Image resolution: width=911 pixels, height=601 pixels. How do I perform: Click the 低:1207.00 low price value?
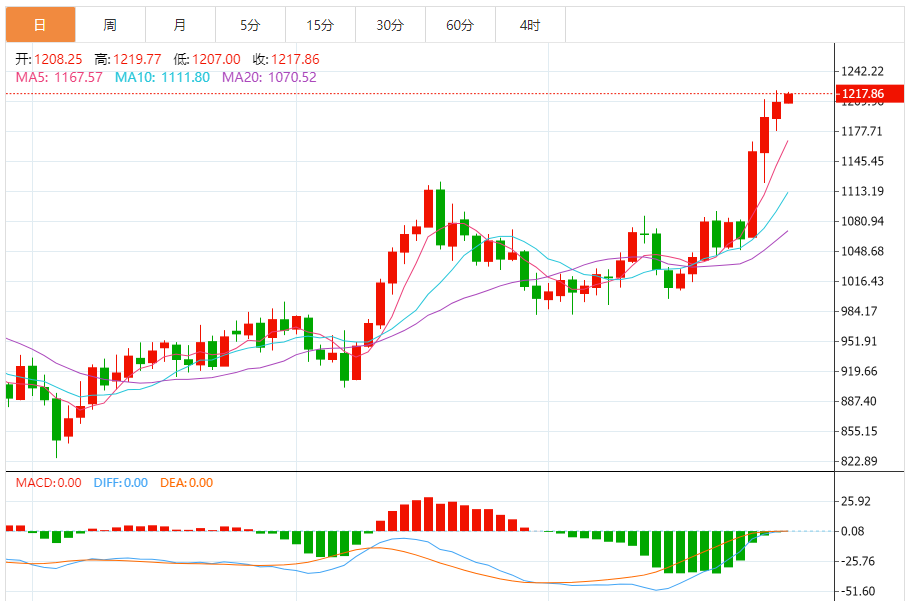pos(207,59)
